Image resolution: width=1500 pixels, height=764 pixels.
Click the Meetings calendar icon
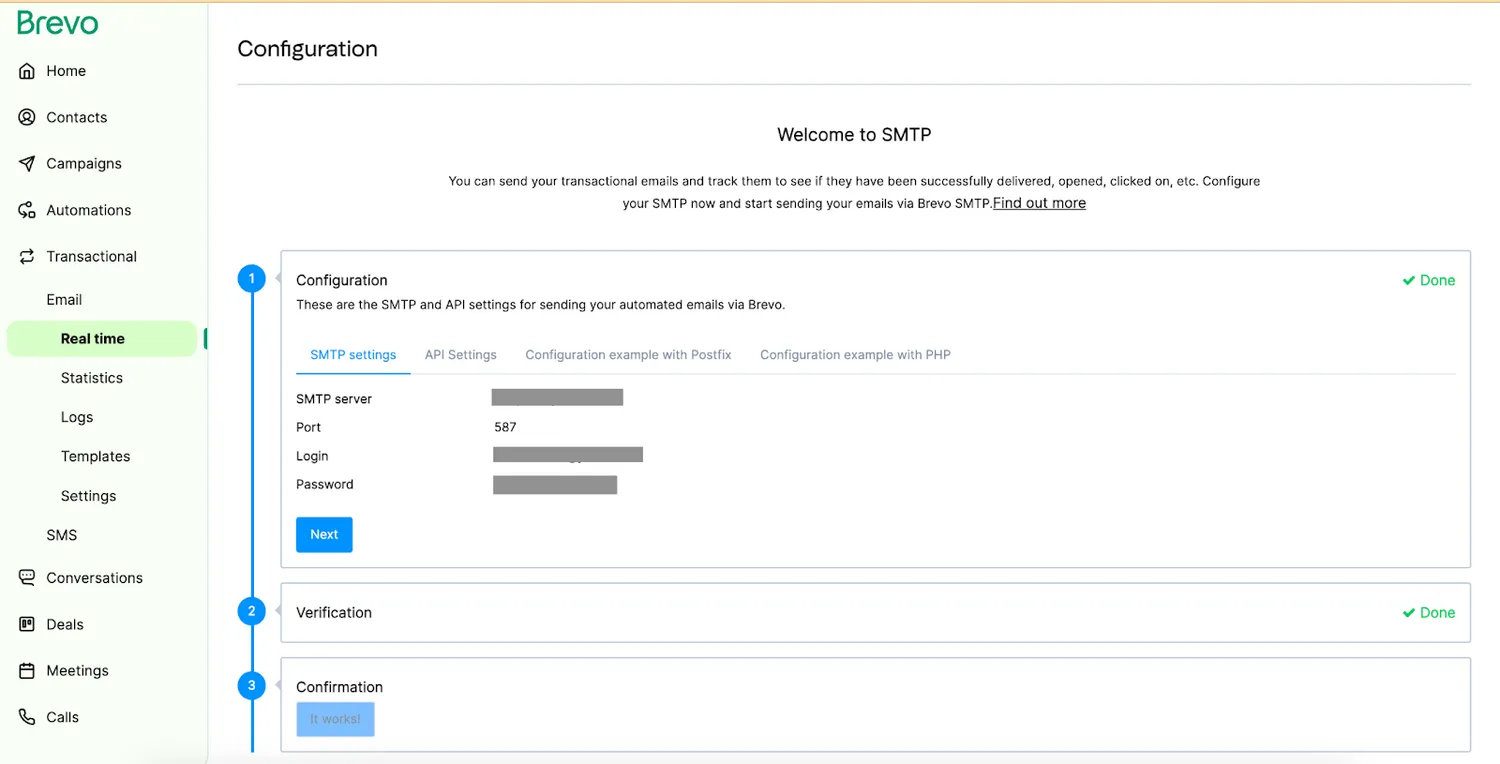coord(27,671)
